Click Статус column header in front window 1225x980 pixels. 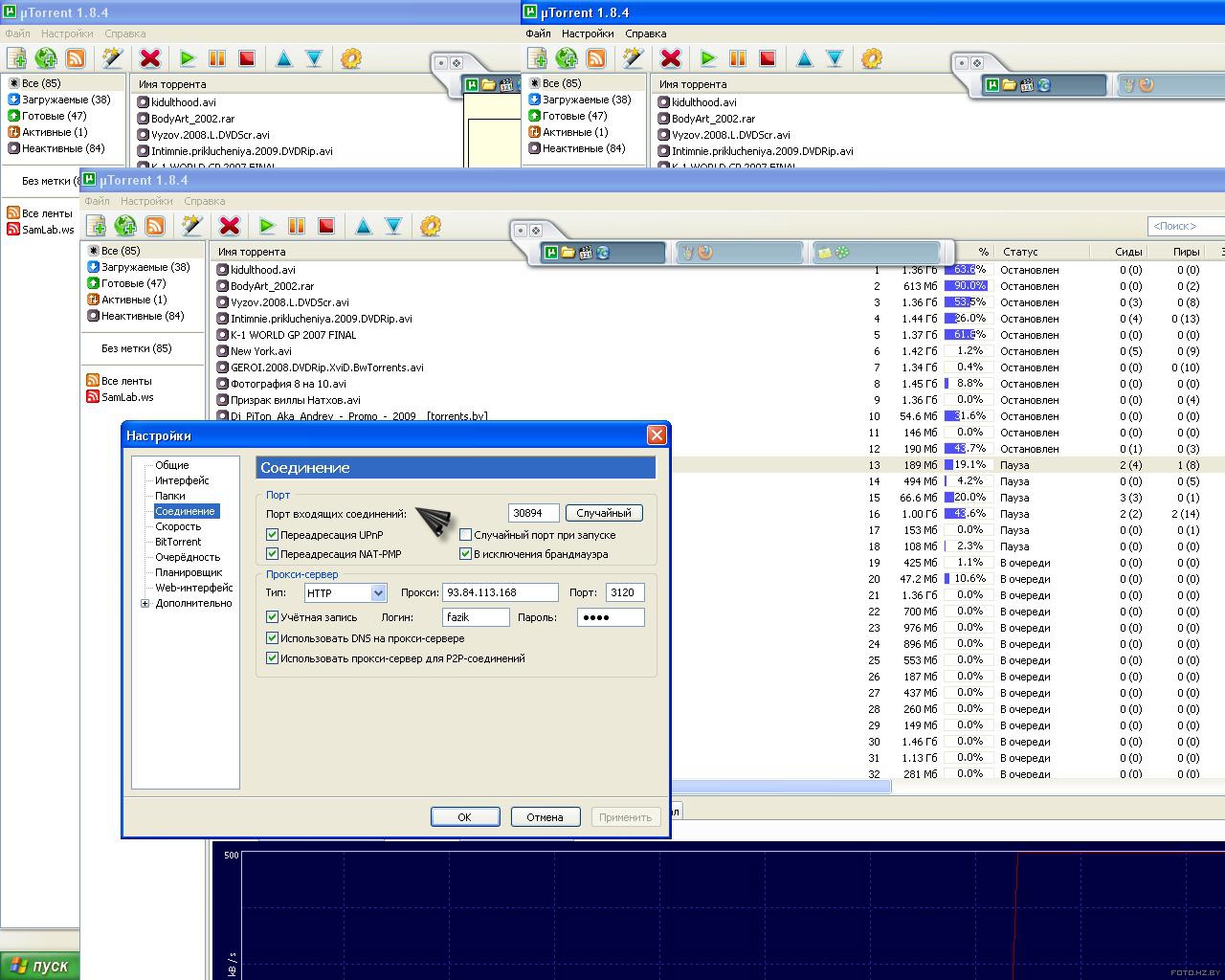[1042, 252]
